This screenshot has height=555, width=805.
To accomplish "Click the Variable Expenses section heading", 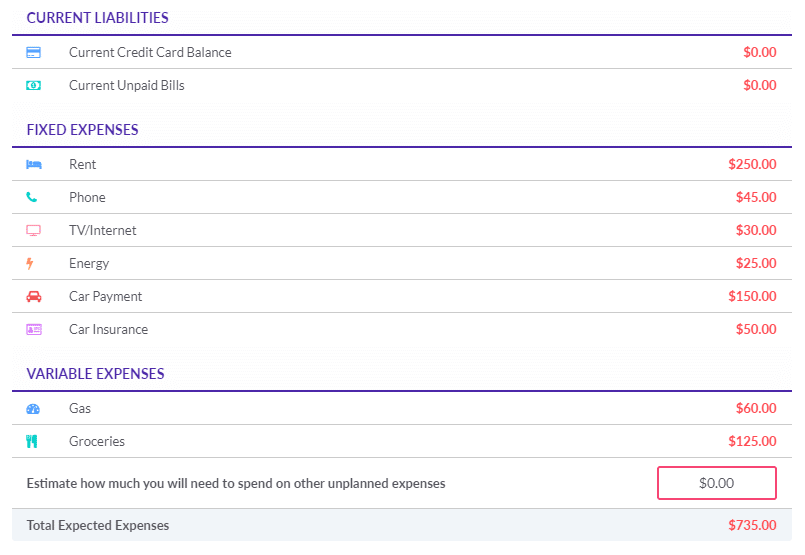I will coord(95,374).
